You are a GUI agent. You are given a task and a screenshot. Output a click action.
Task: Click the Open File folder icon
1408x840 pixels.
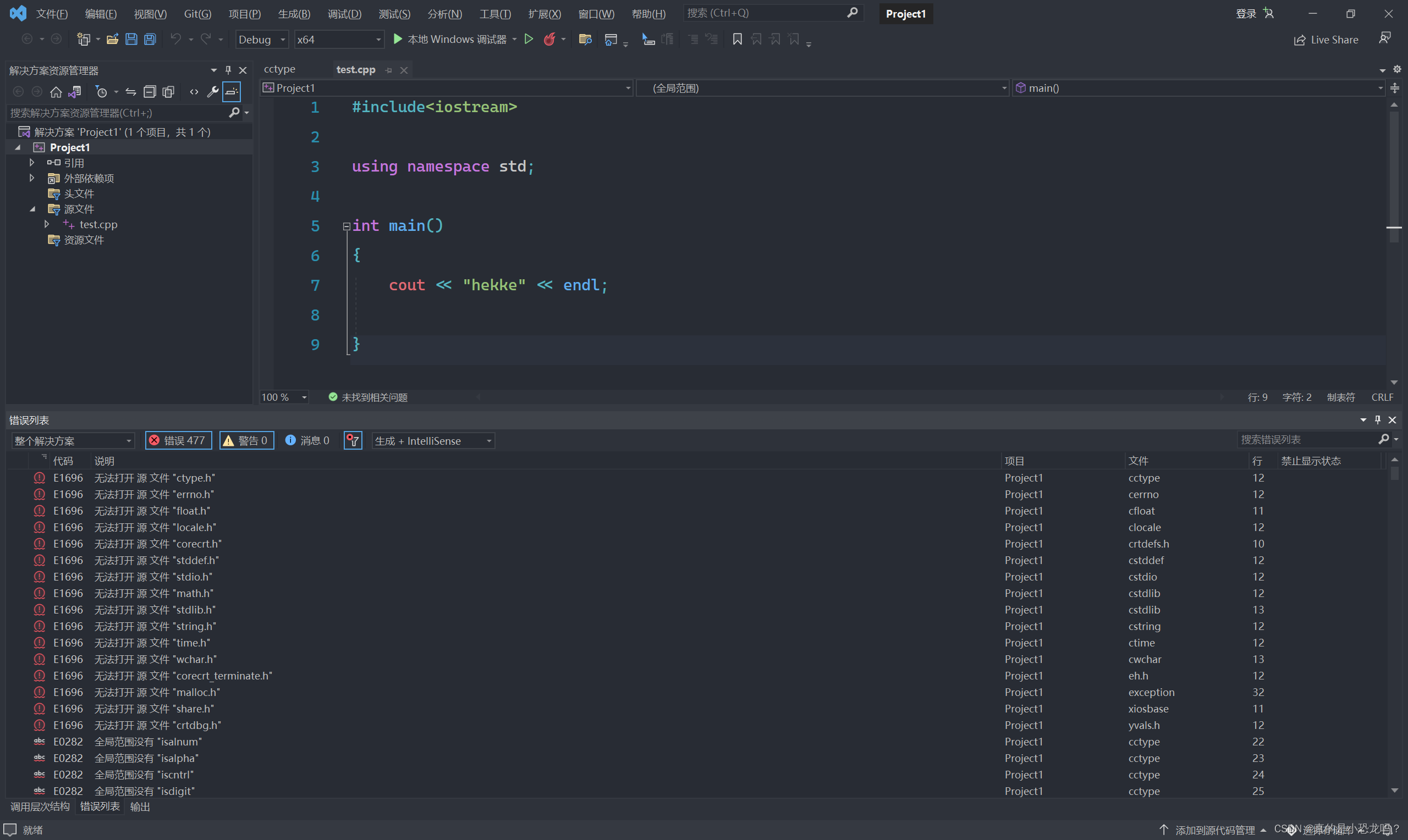[112, 39]
